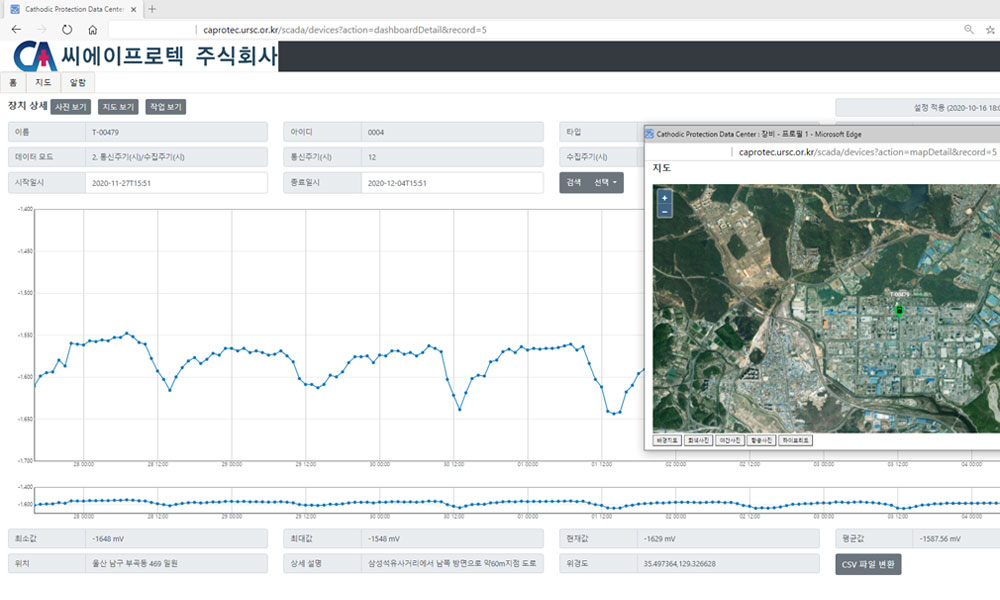The width and height of the screenshot is (1000, 600).
Task: Click the 설정 적용 status box
Action: coord(918,108)
